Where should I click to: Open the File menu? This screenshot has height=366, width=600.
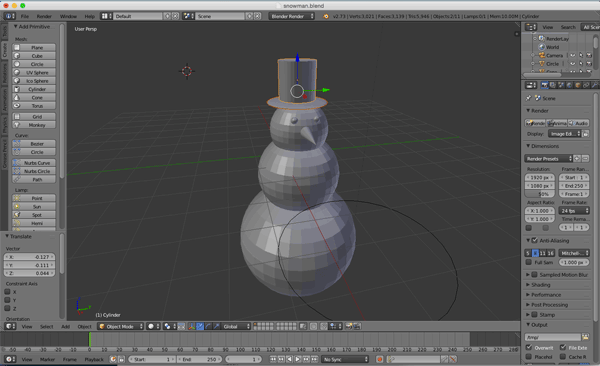(25, 16)
